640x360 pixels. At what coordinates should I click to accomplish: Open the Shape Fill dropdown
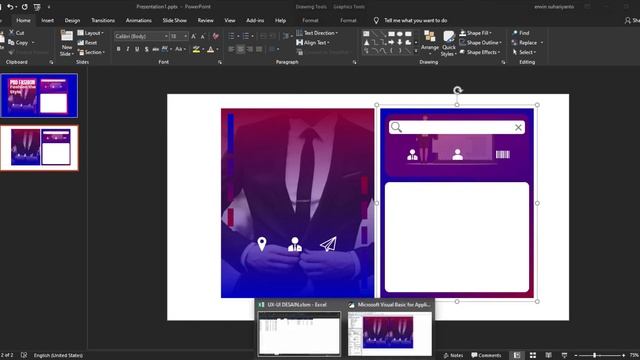click(476, 33)
